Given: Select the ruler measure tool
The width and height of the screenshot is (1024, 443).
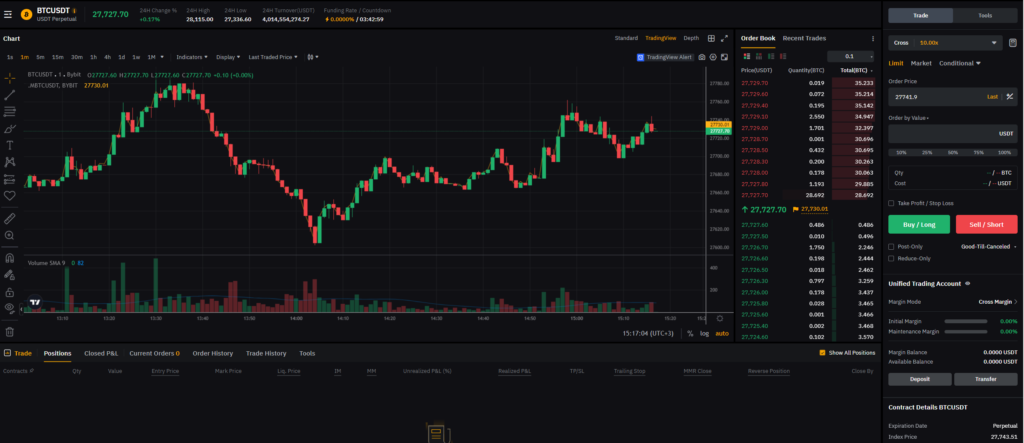Looking at the screenshot, I should pos(10,218).
